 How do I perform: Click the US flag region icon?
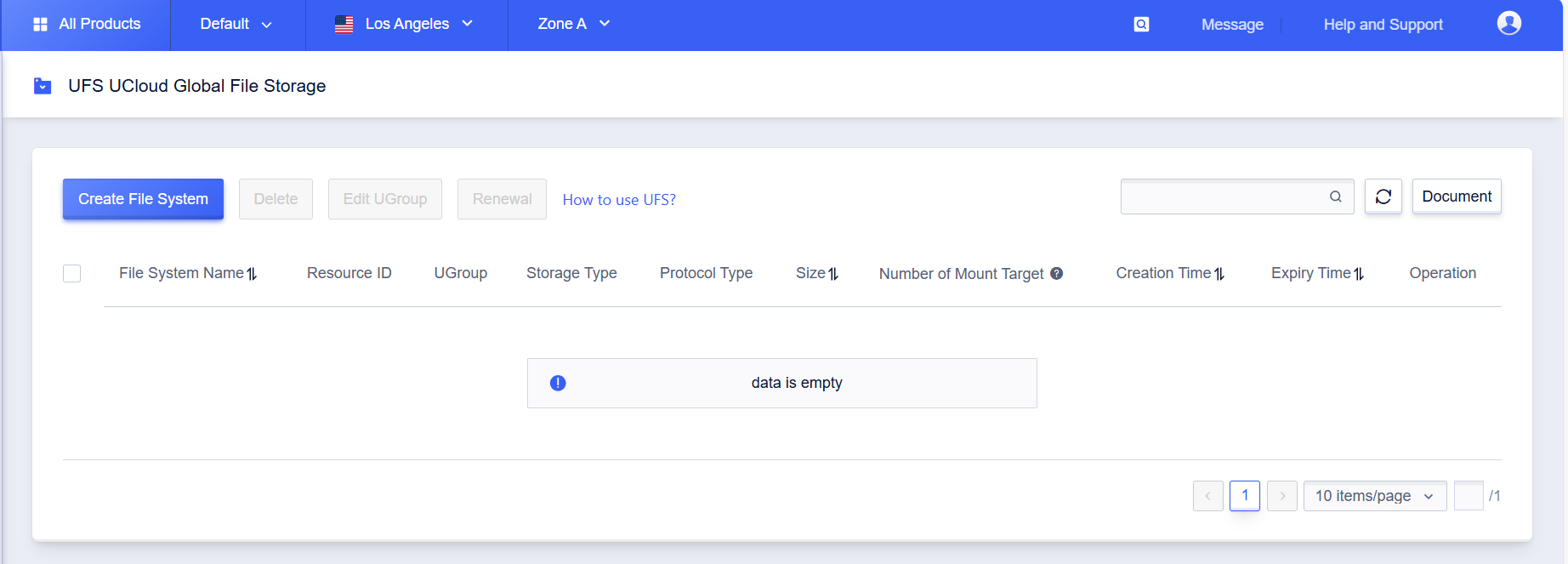[344, 25]
